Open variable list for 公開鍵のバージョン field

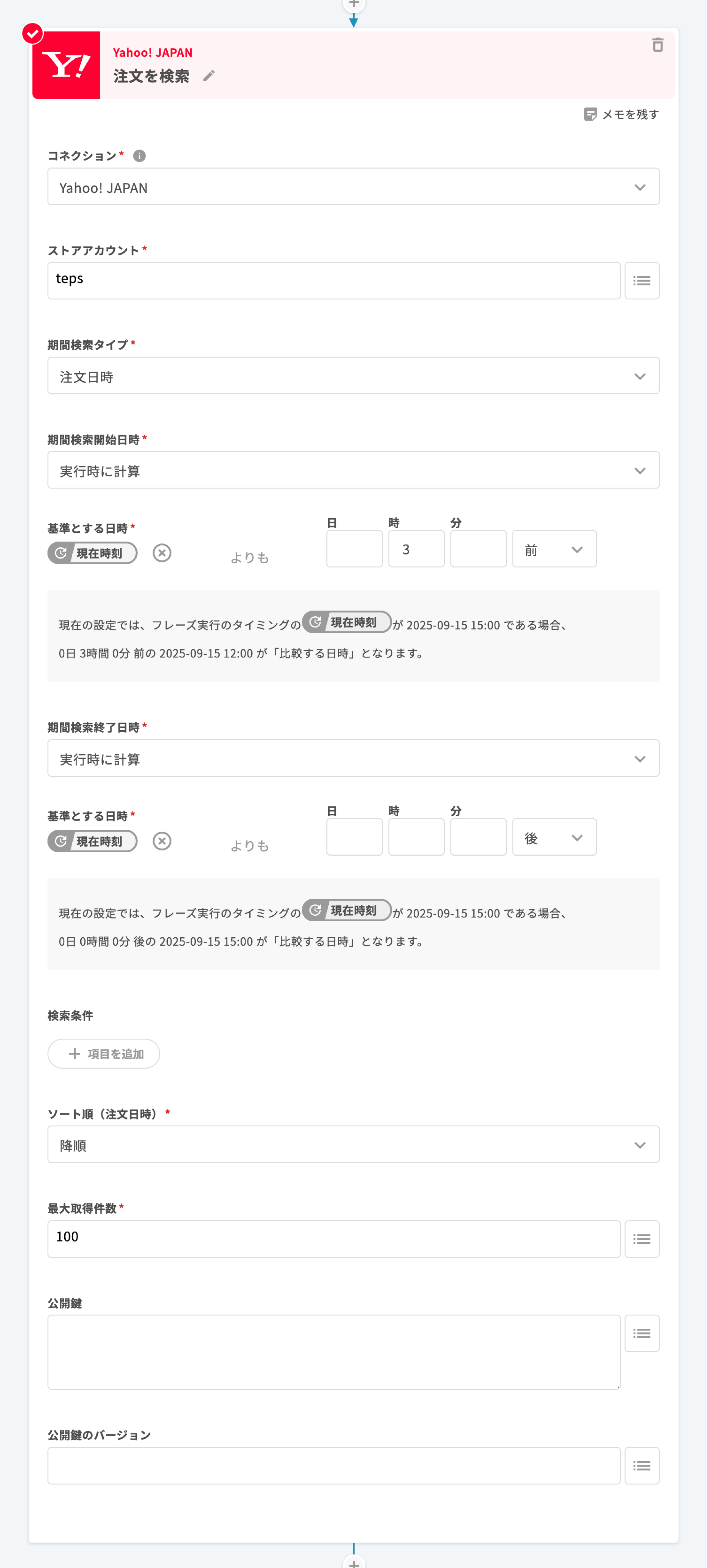[641, 1465]
